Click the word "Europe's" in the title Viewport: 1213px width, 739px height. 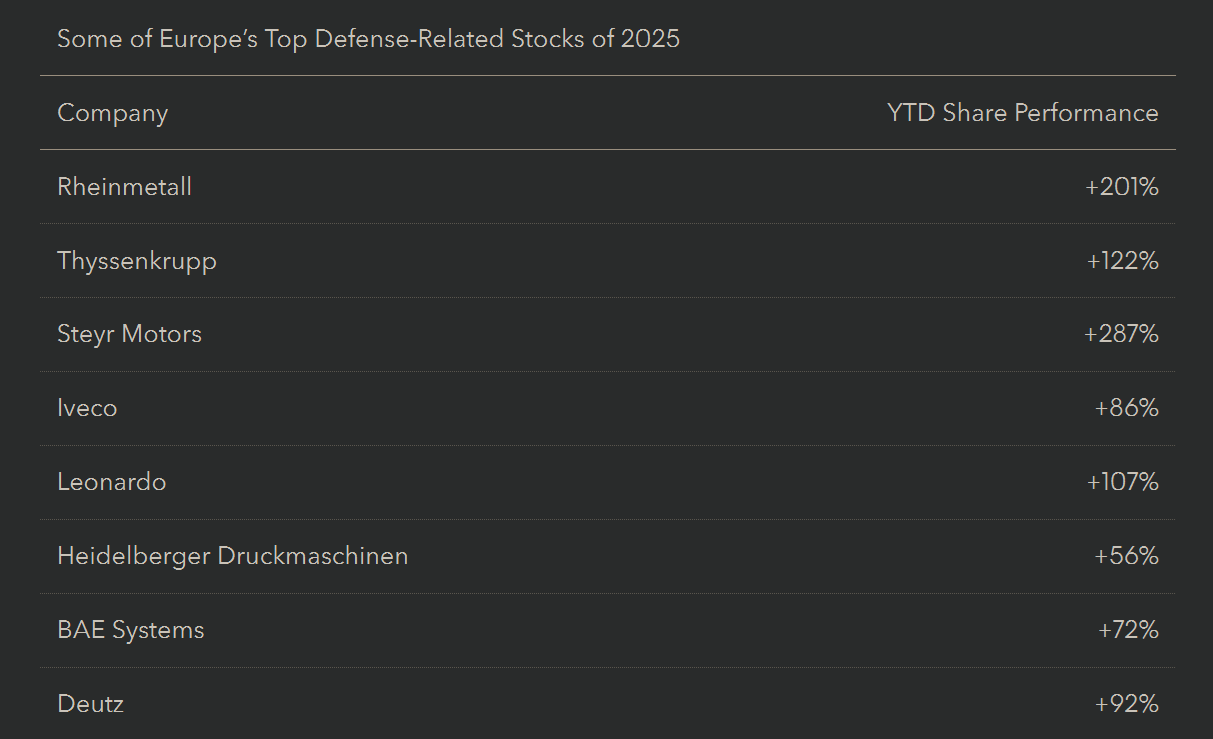pyautogui.click(x=206, y=39)
